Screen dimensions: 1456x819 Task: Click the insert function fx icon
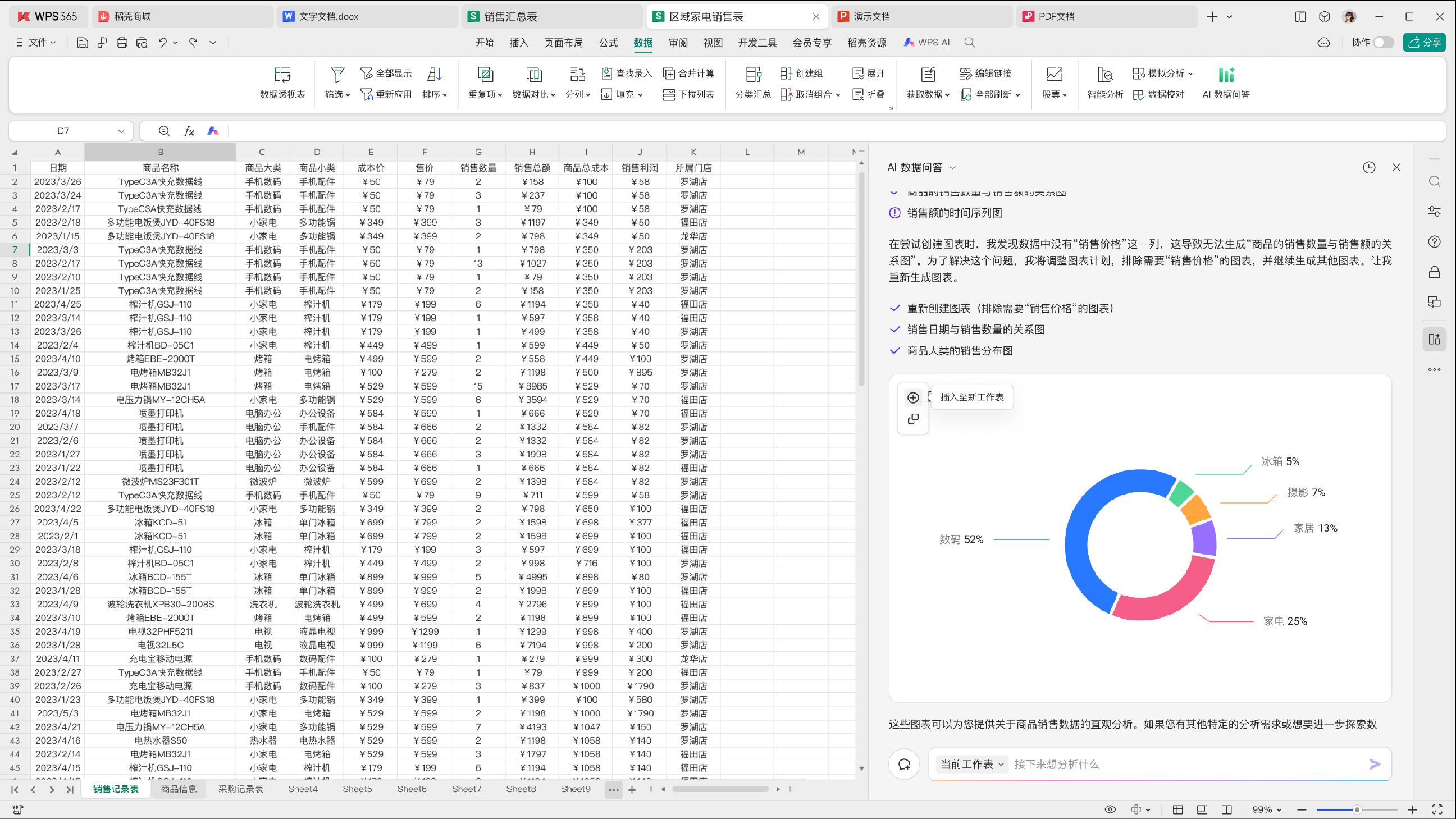point(189,131)
